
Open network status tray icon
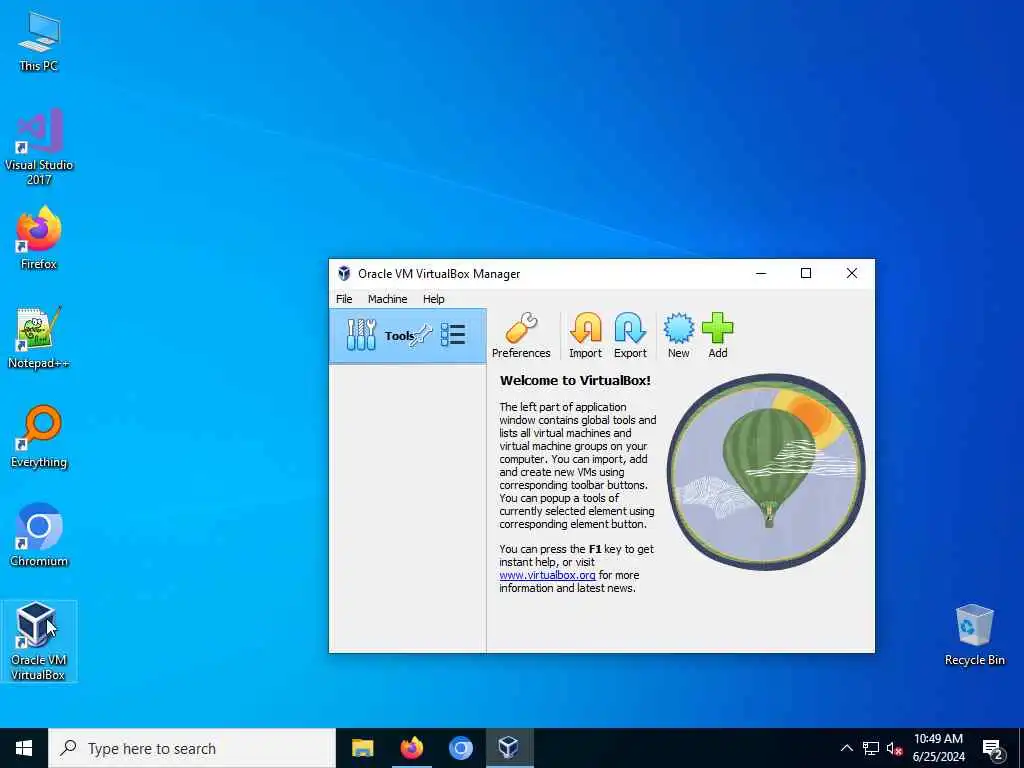(871, 748)
